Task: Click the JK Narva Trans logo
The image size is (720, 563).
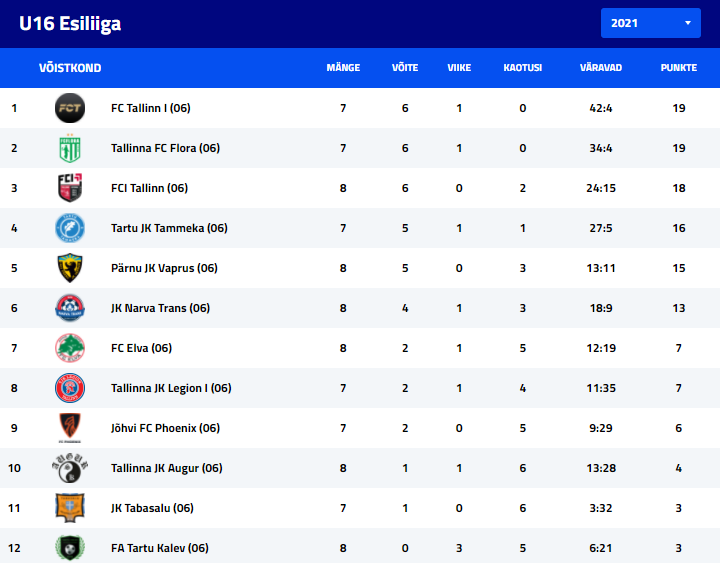Action: coord(70,308)
